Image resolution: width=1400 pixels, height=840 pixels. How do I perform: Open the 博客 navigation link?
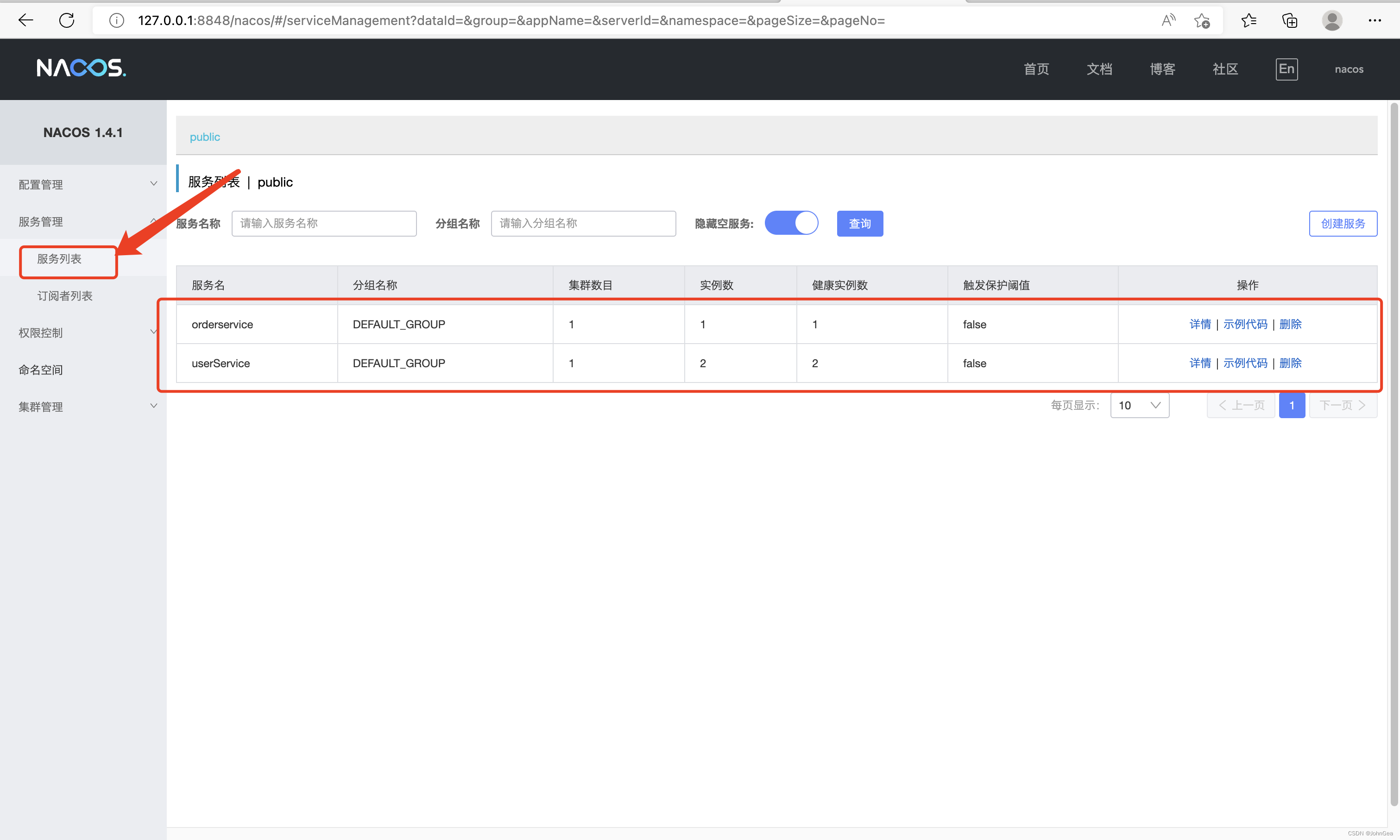1162,69
